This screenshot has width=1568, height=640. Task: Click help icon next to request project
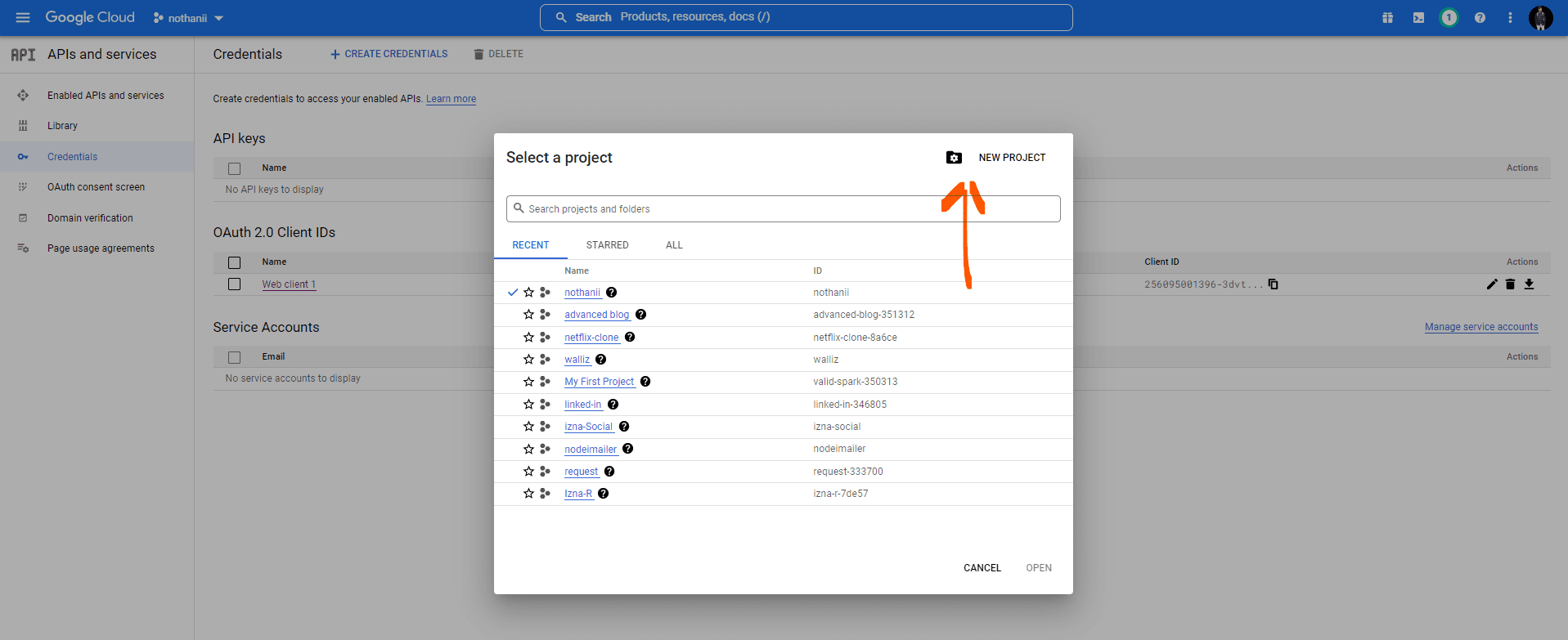click(609, 471)
